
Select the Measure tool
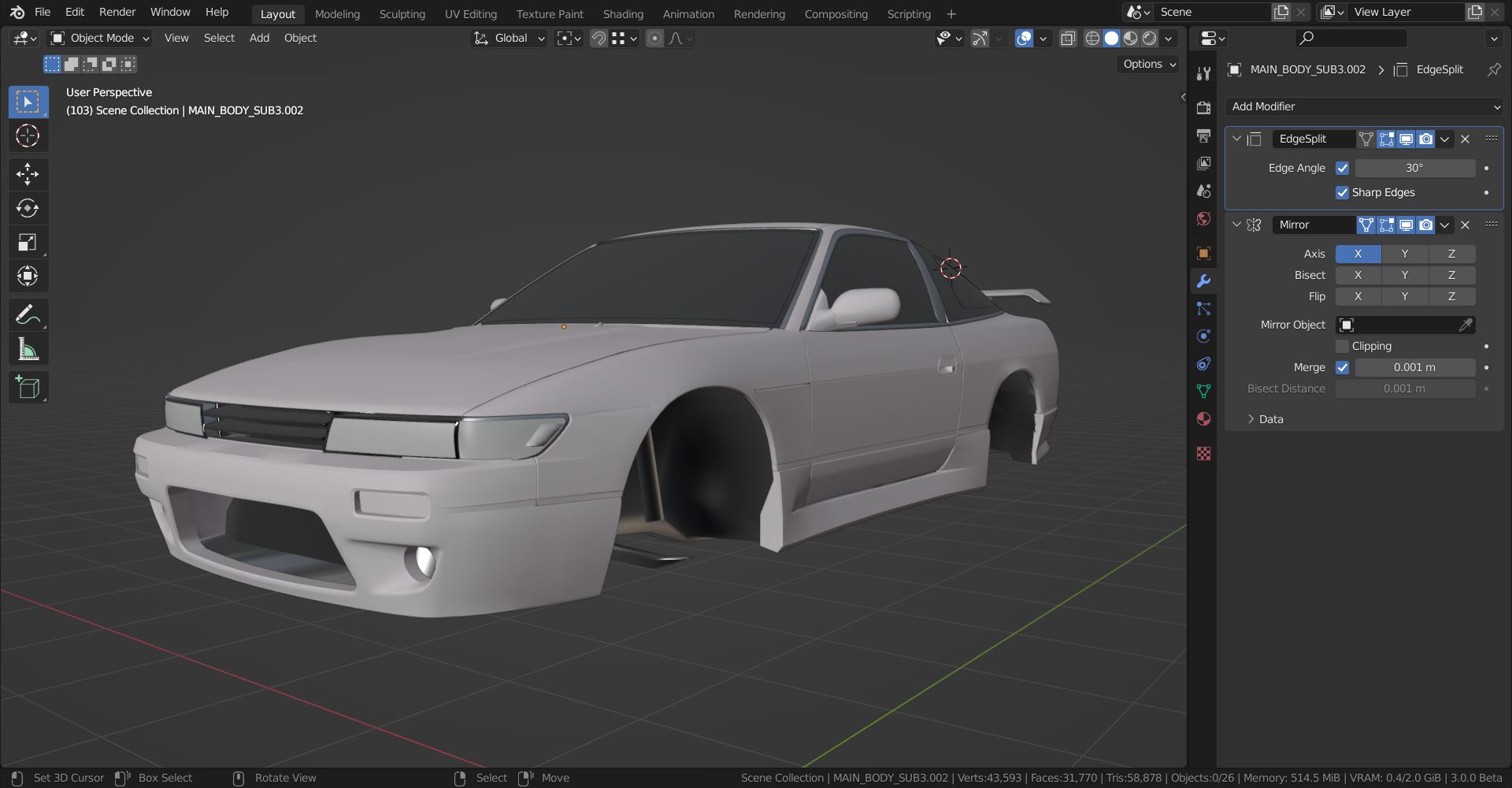pyautogui.click(x=28, y=349)
